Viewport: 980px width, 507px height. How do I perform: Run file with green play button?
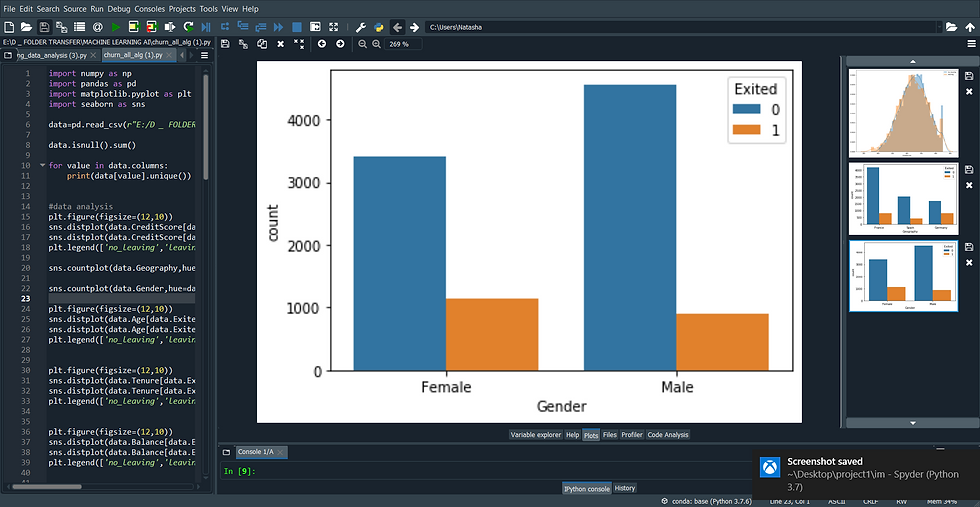click(x=116, y=27)
